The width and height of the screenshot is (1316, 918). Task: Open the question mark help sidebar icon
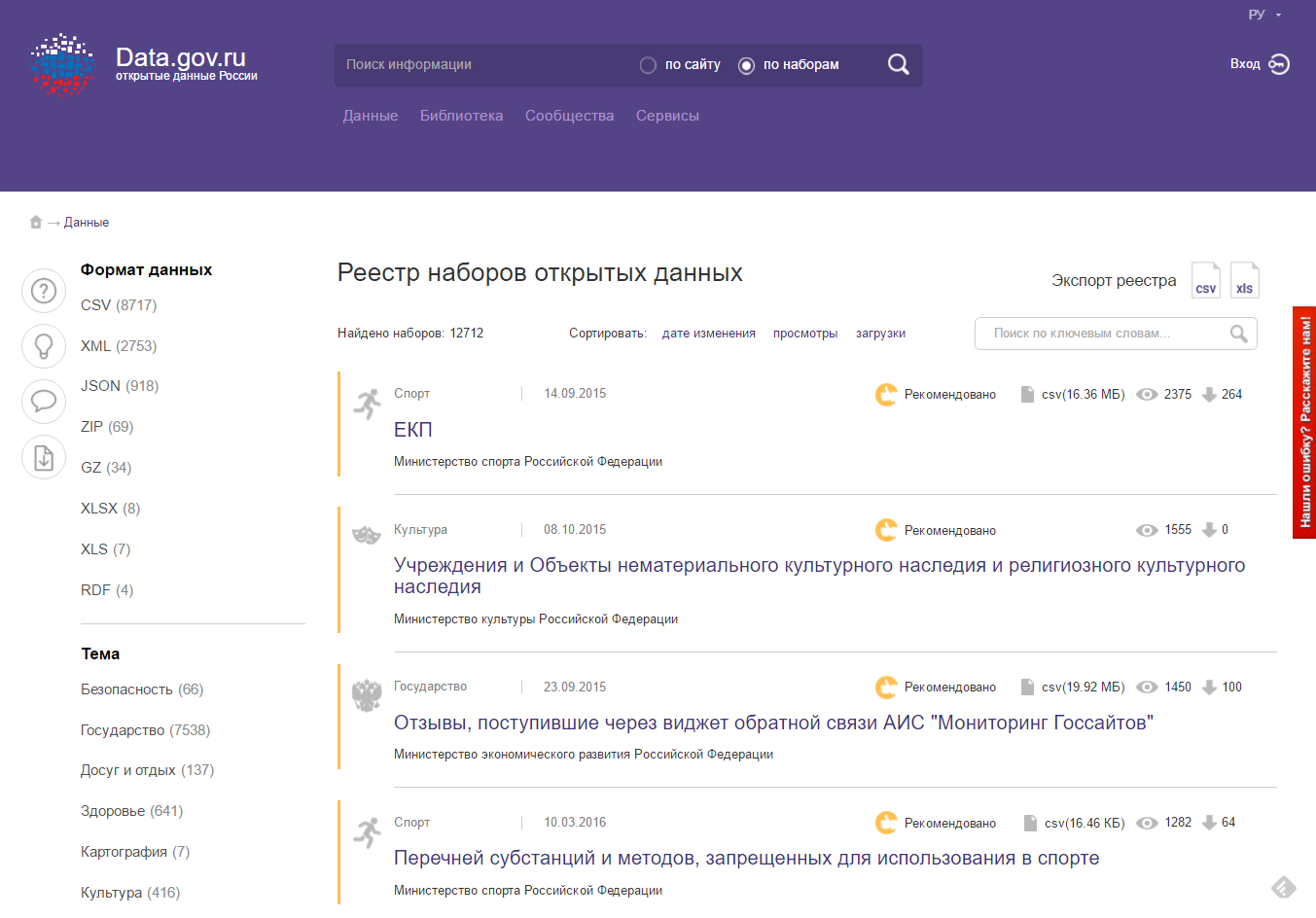pyautogui.click(x=44, y=291)
